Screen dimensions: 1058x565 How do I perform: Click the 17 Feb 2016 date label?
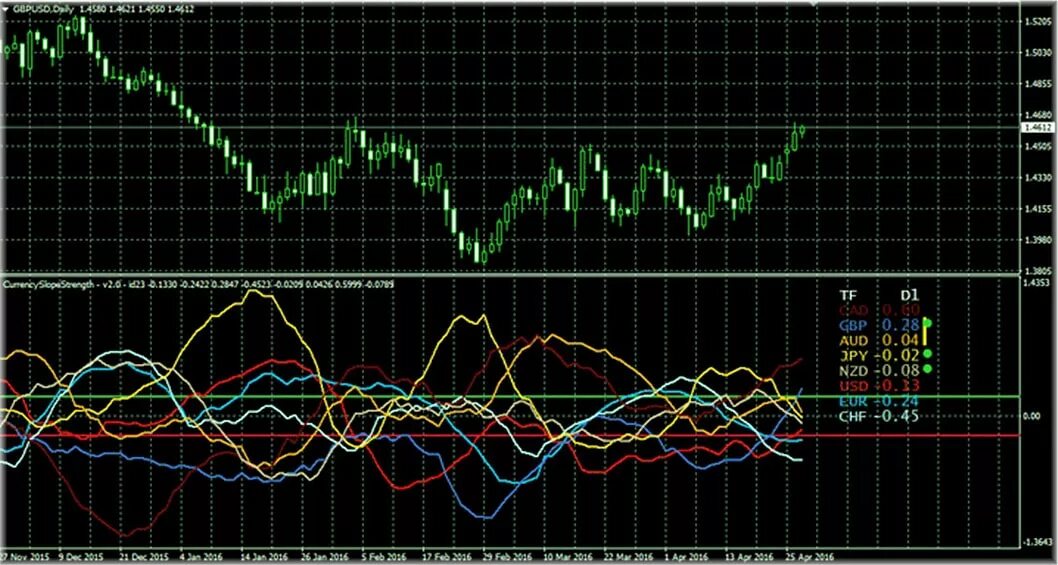(x=448, y=557)
